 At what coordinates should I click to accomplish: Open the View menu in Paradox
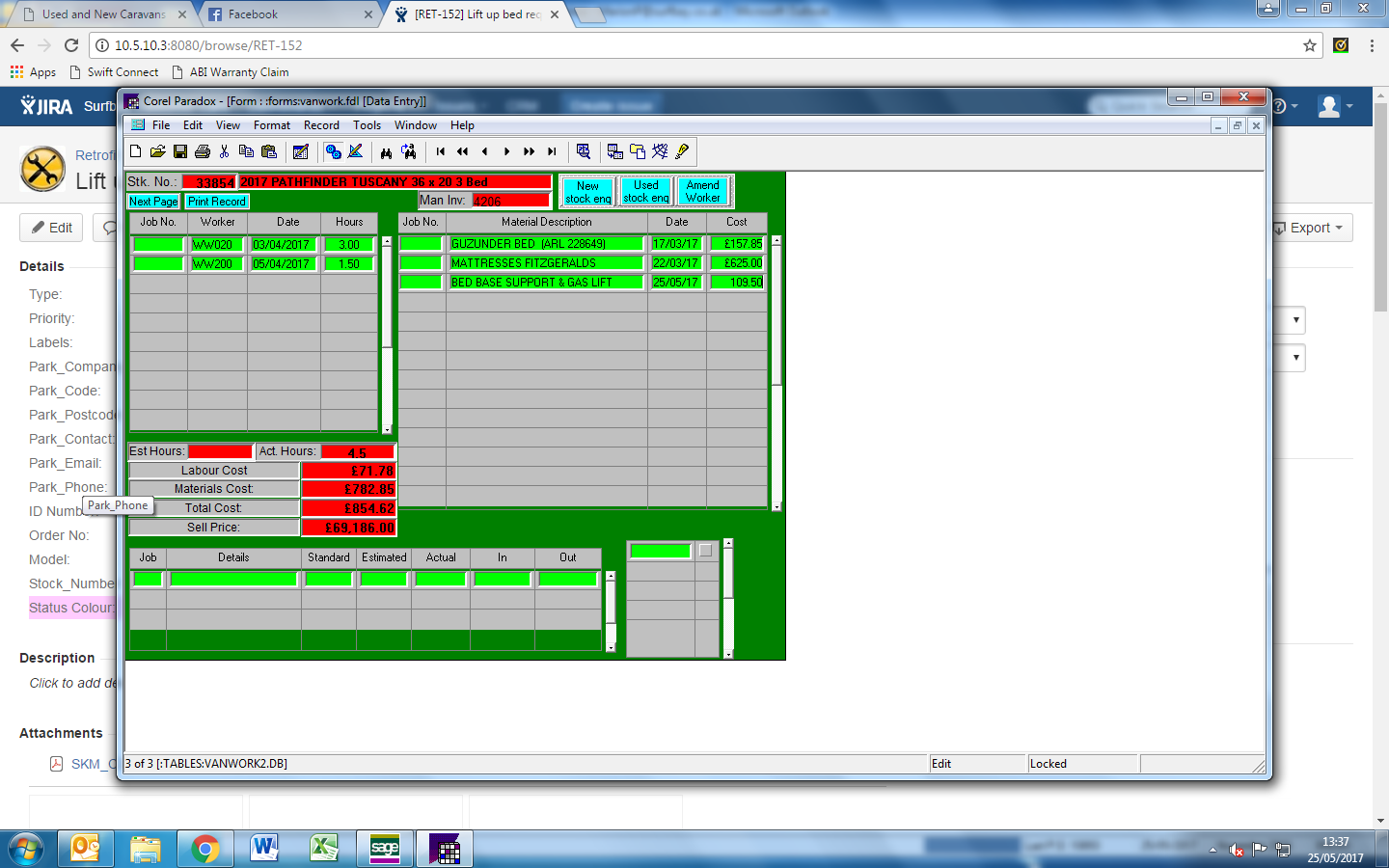pos(228,125)
